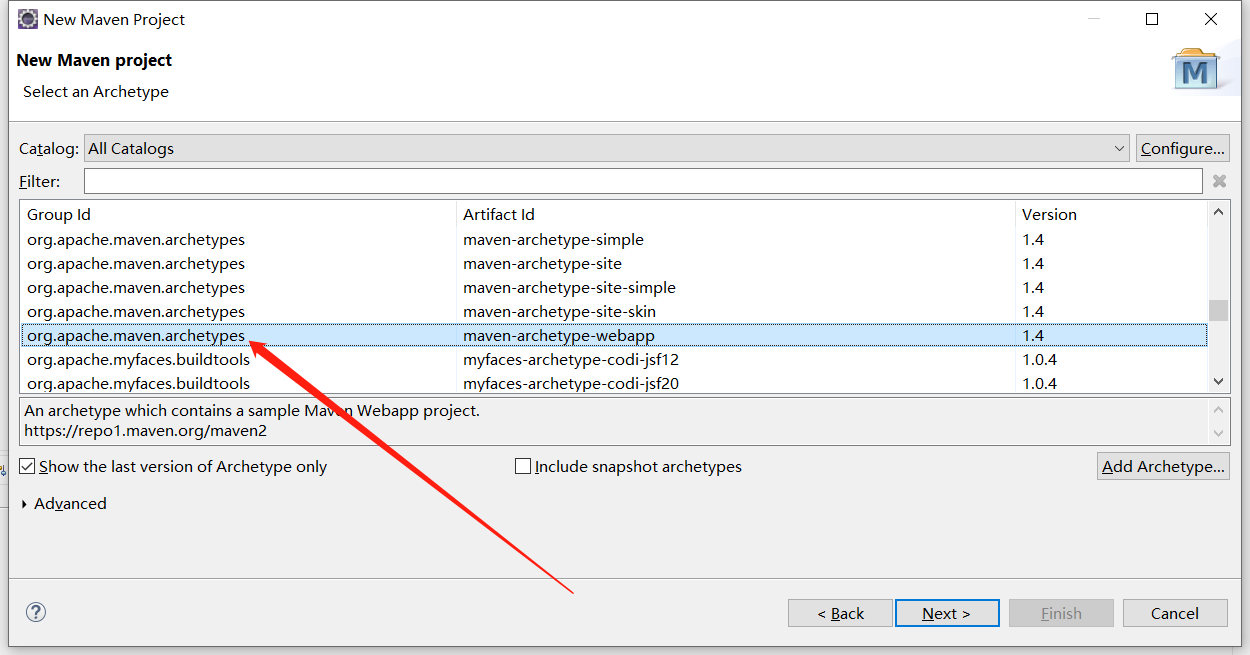Select the maven-archetype-site-simple row

click(x=614, y=288)
